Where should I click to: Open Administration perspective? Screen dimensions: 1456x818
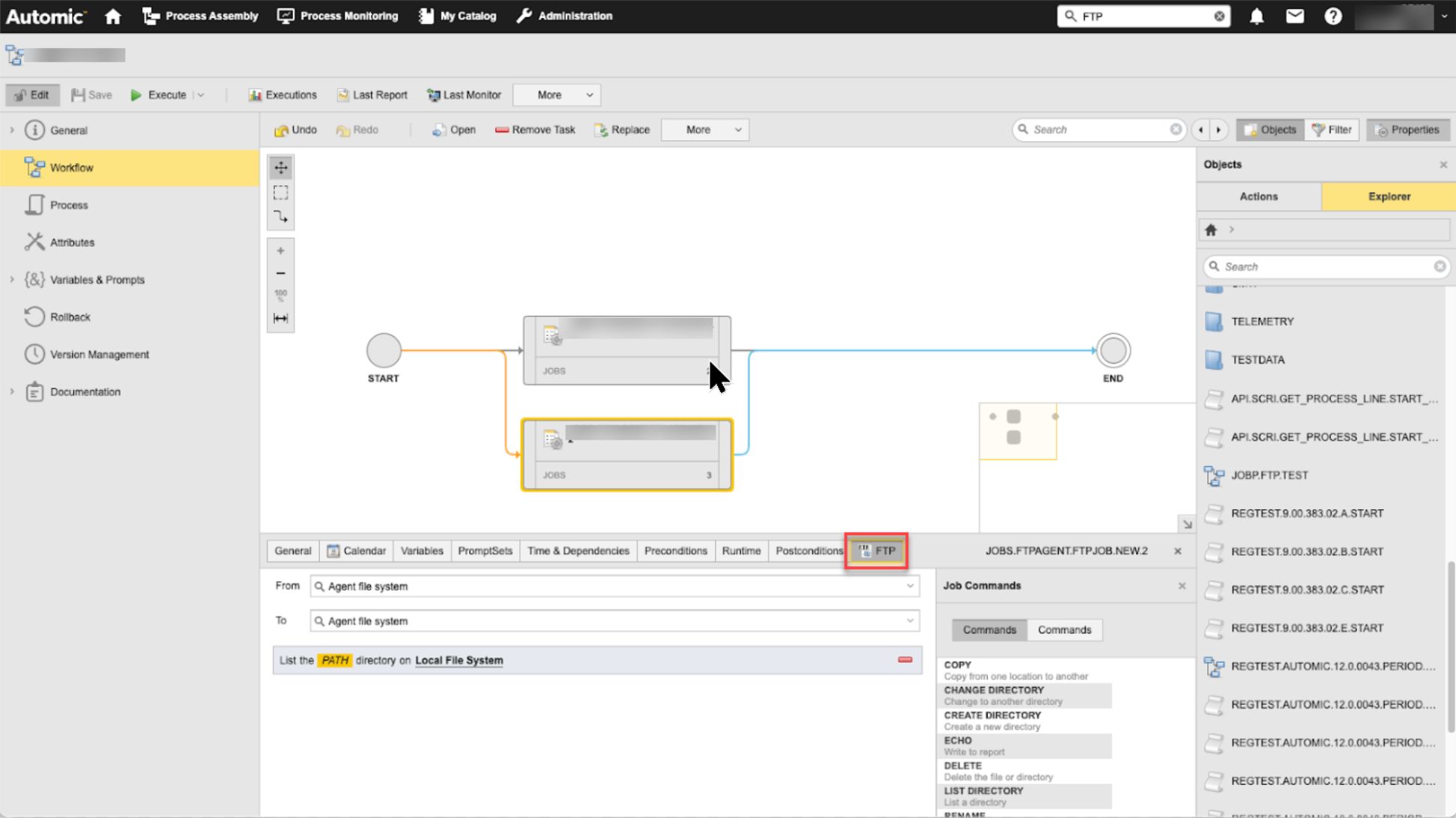pos(564,16)
